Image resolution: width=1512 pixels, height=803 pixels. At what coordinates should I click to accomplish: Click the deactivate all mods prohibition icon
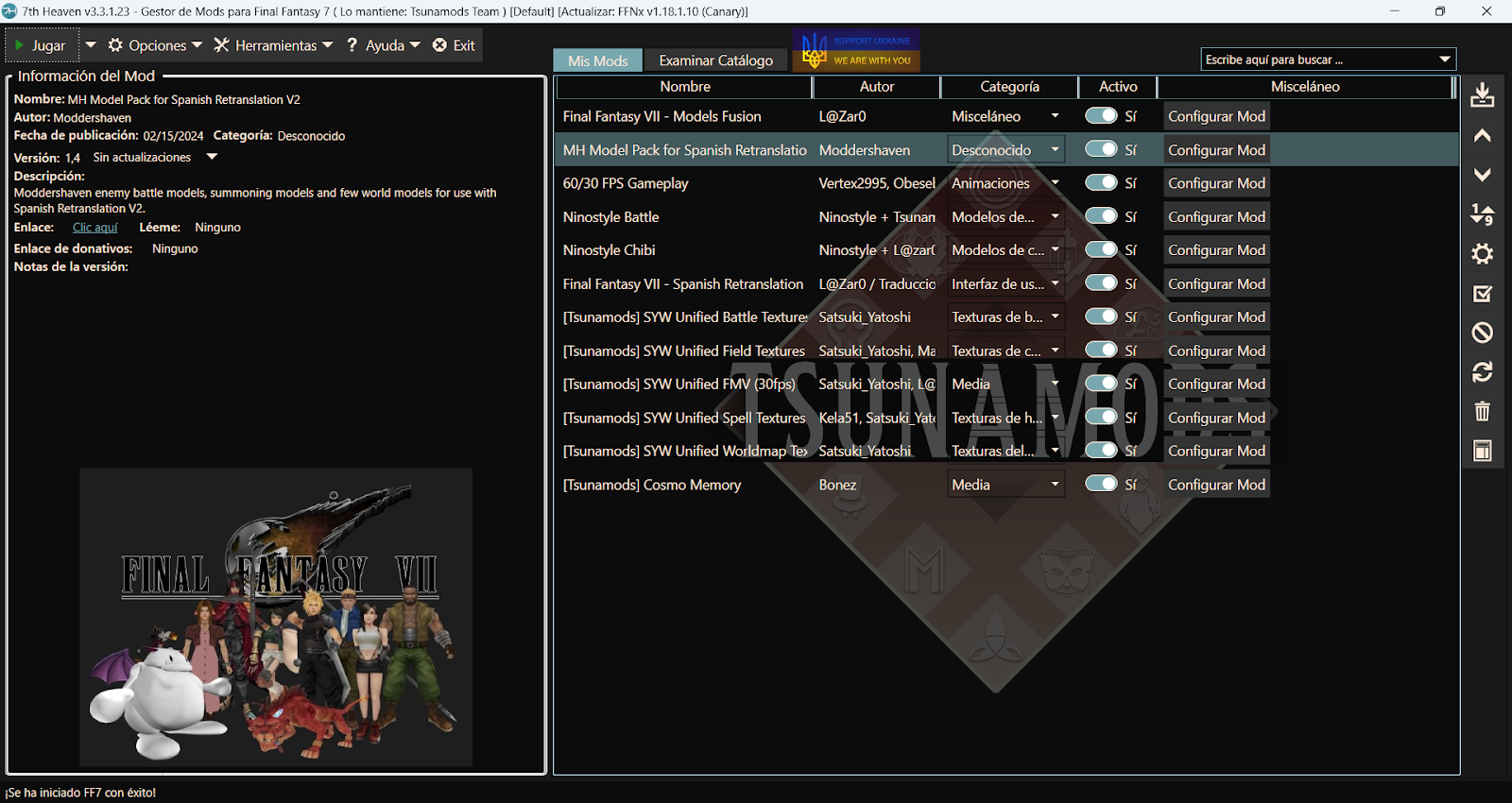click(x=1482, y=333)
